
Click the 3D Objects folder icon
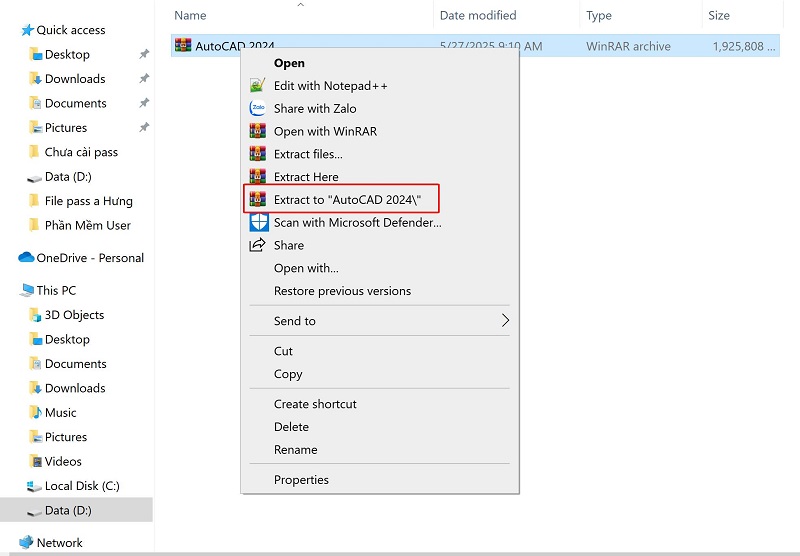[35, 315]
